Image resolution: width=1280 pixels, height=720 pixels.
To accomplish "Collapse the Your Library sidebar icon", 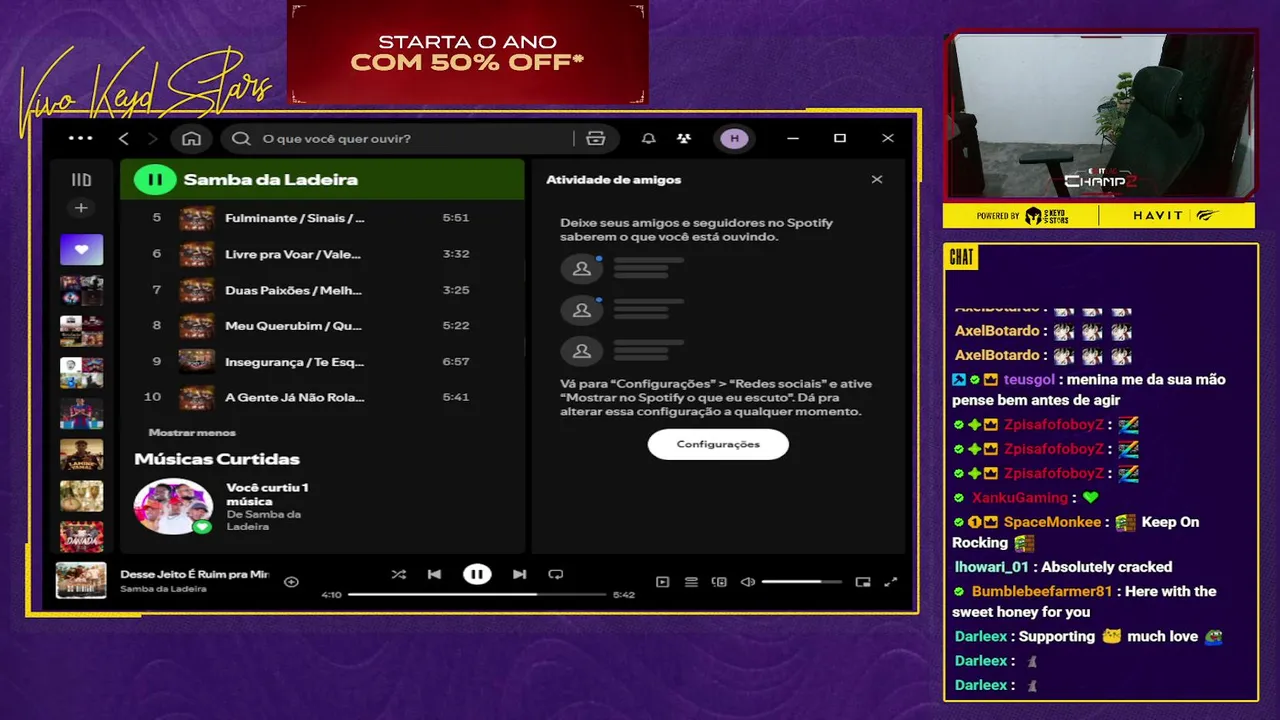I will [81, 180].
